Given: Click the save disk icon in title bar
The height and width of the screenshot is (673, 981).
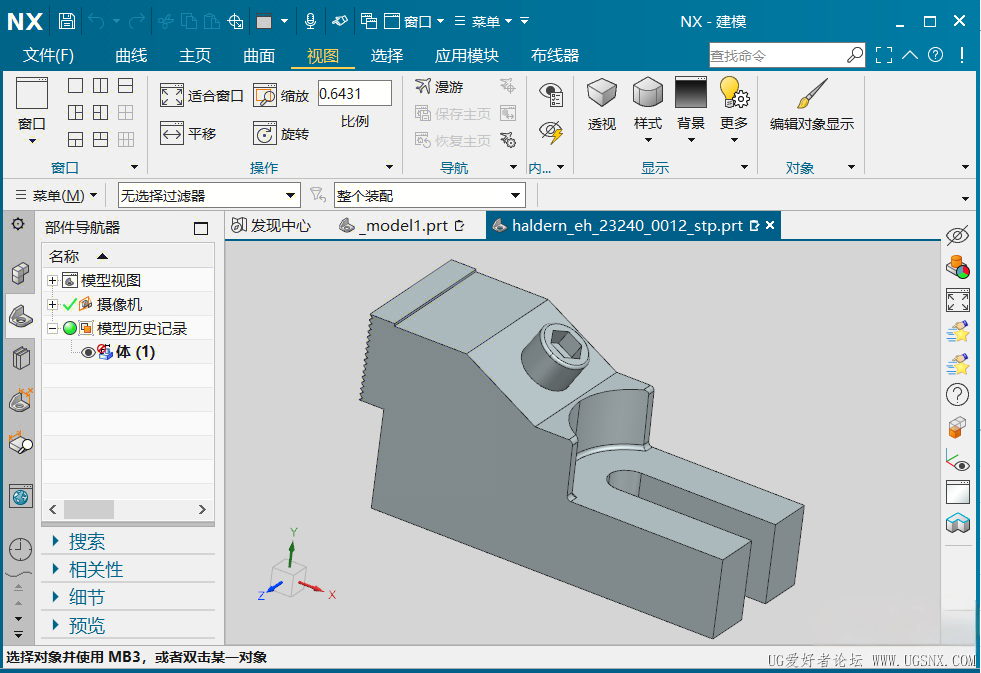Looking at the screenshot, I should click(66, 21).
